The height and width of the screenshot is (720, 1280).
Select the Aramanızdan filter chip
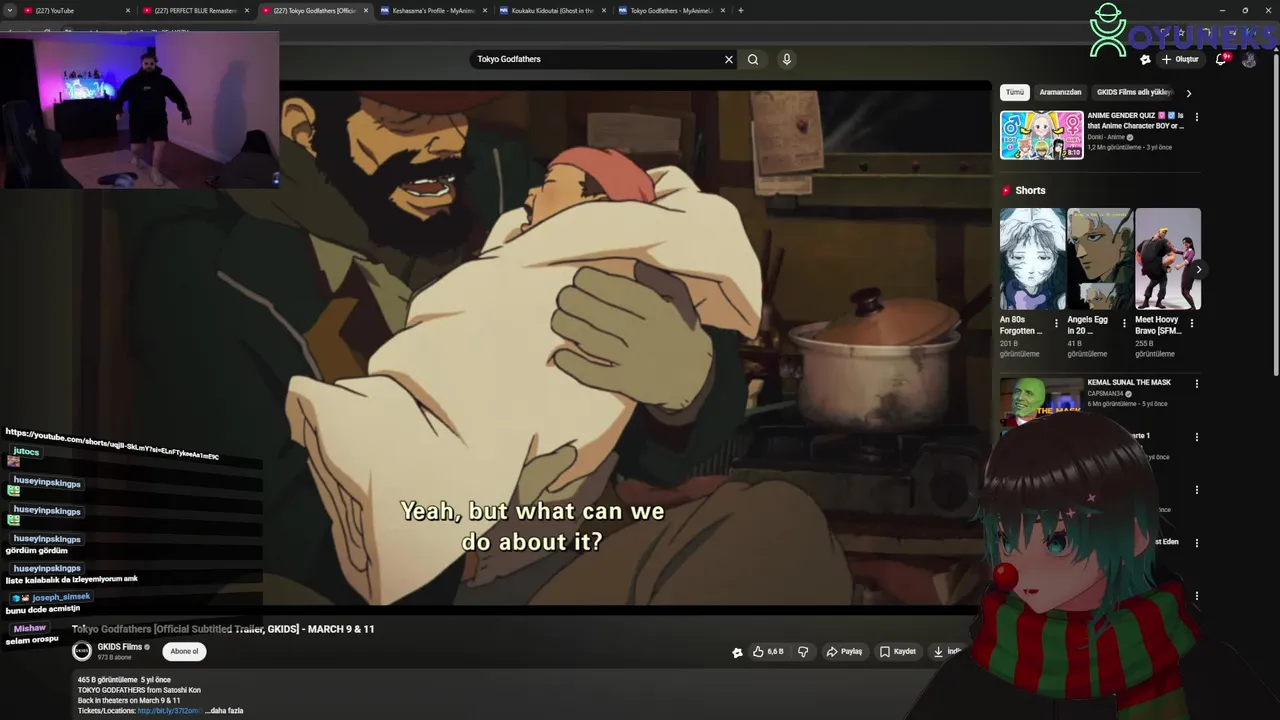[x=1060, y=92]
